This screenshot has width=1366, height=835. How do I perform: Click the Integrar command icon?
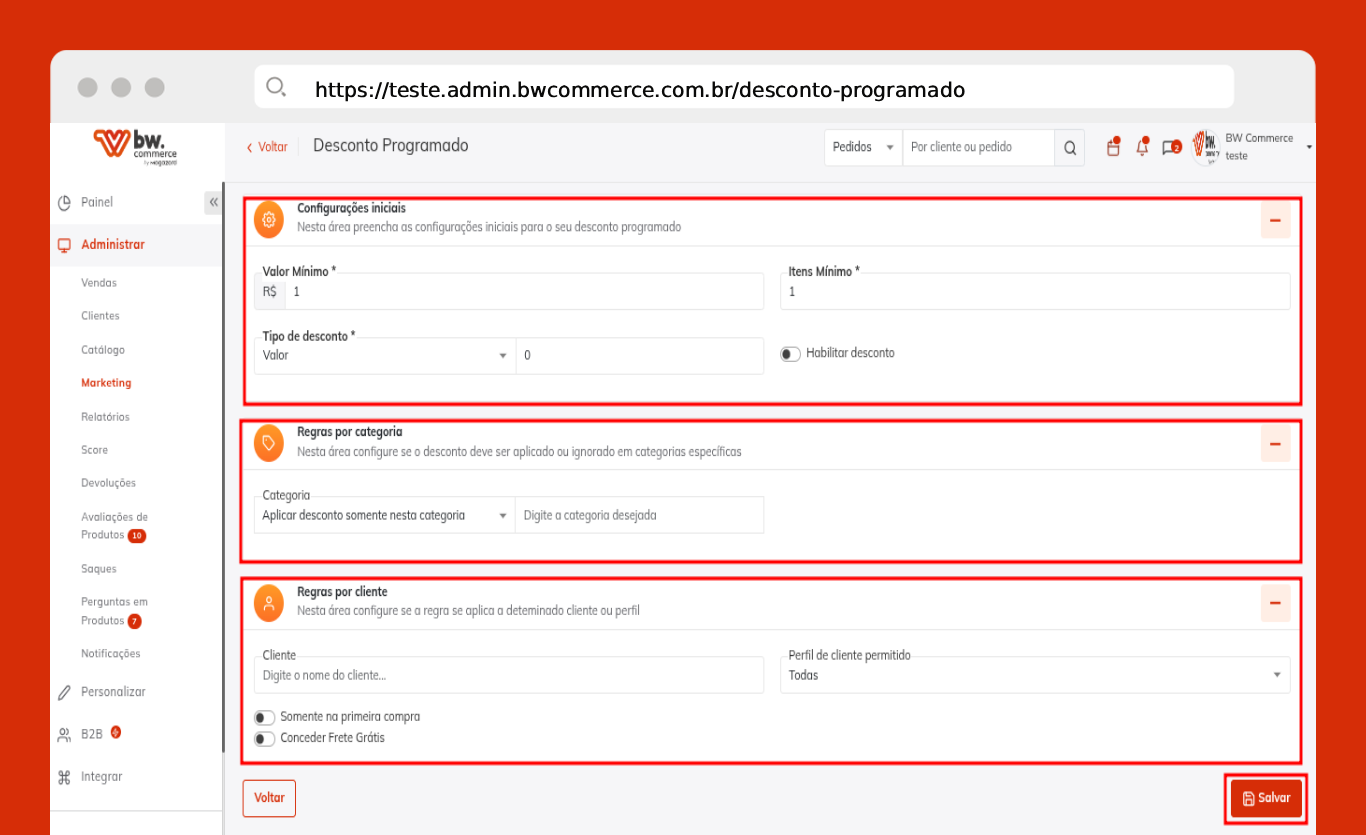tap(64, 777)
